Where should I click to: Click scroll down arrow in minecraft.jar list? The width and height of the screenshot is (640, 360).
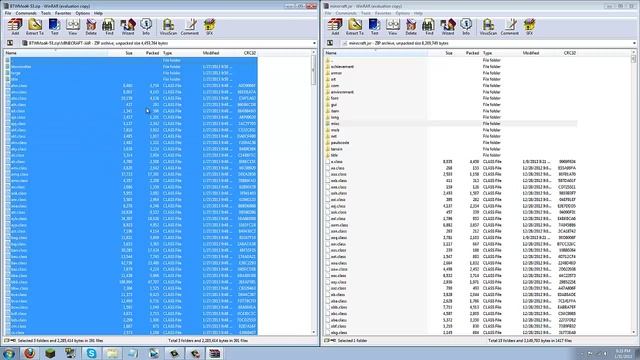pos(633,333)
